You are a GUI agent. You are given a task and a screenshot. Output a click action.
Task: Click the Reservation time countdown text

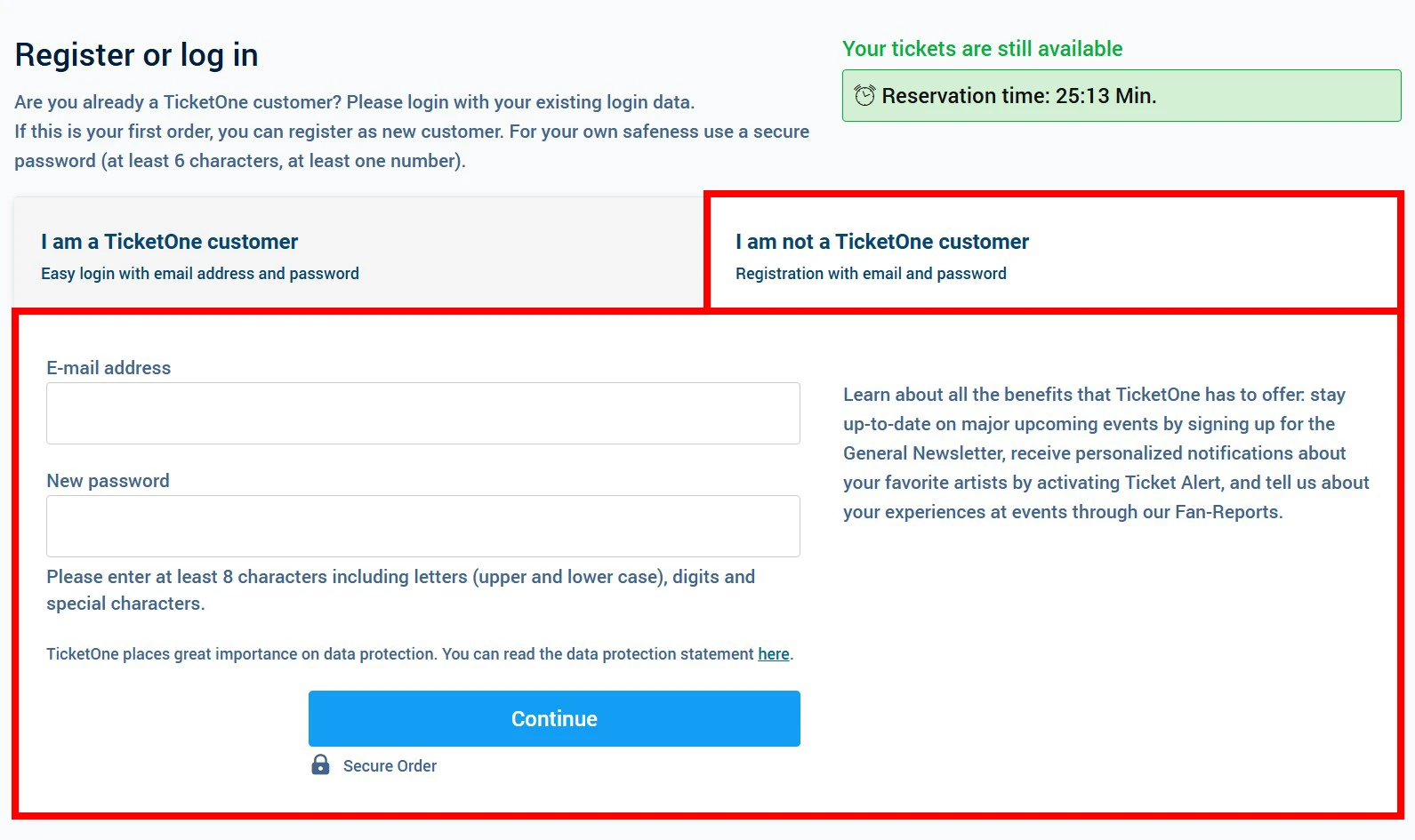pyautogui.click(x=1018, y=96)
